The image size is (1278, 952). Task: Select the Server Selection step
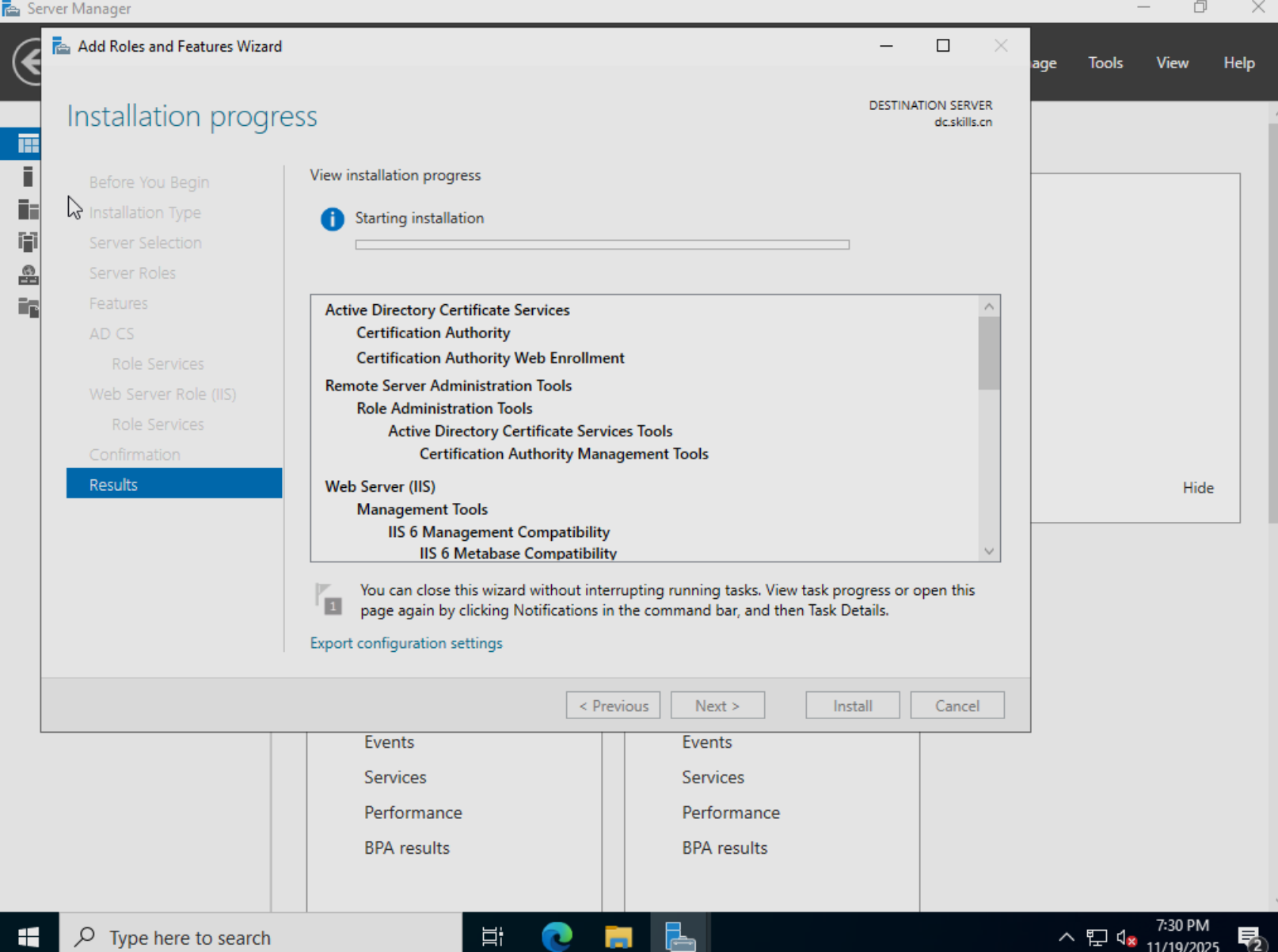[x=145, y=242]
